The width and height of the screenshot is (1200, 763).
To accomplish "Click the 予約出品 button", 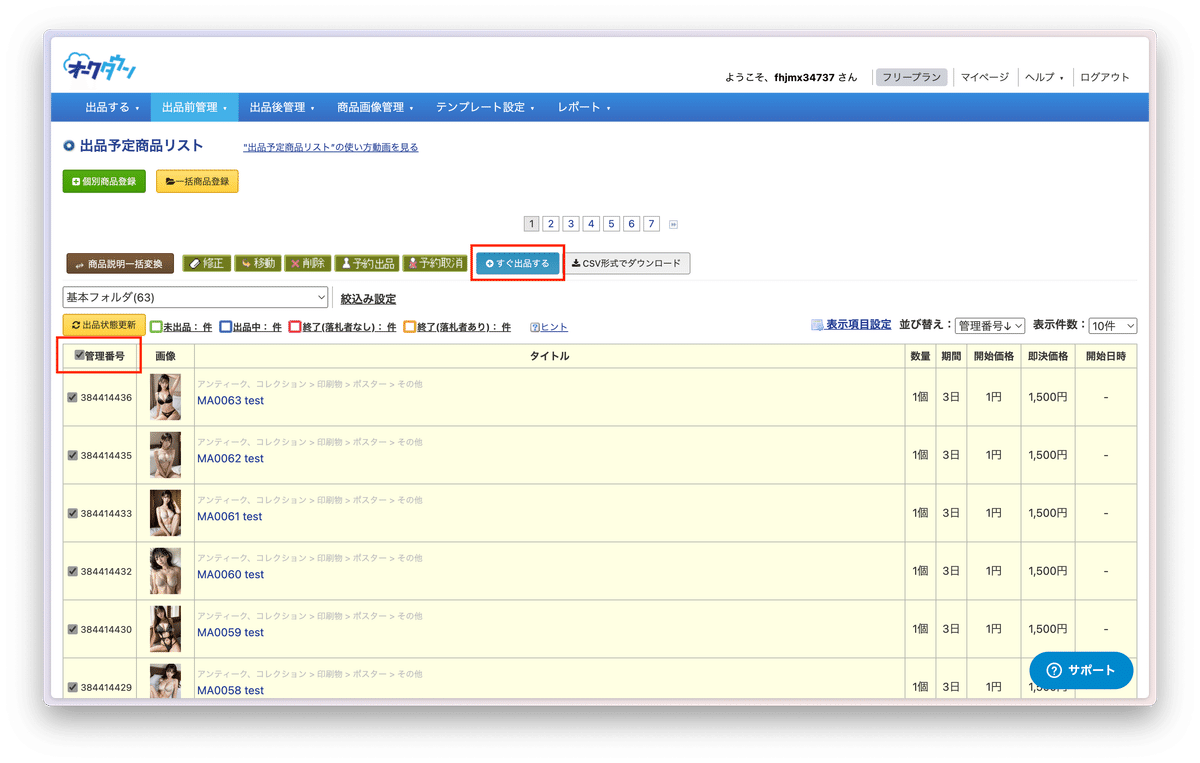I will [x=366, y=264].
